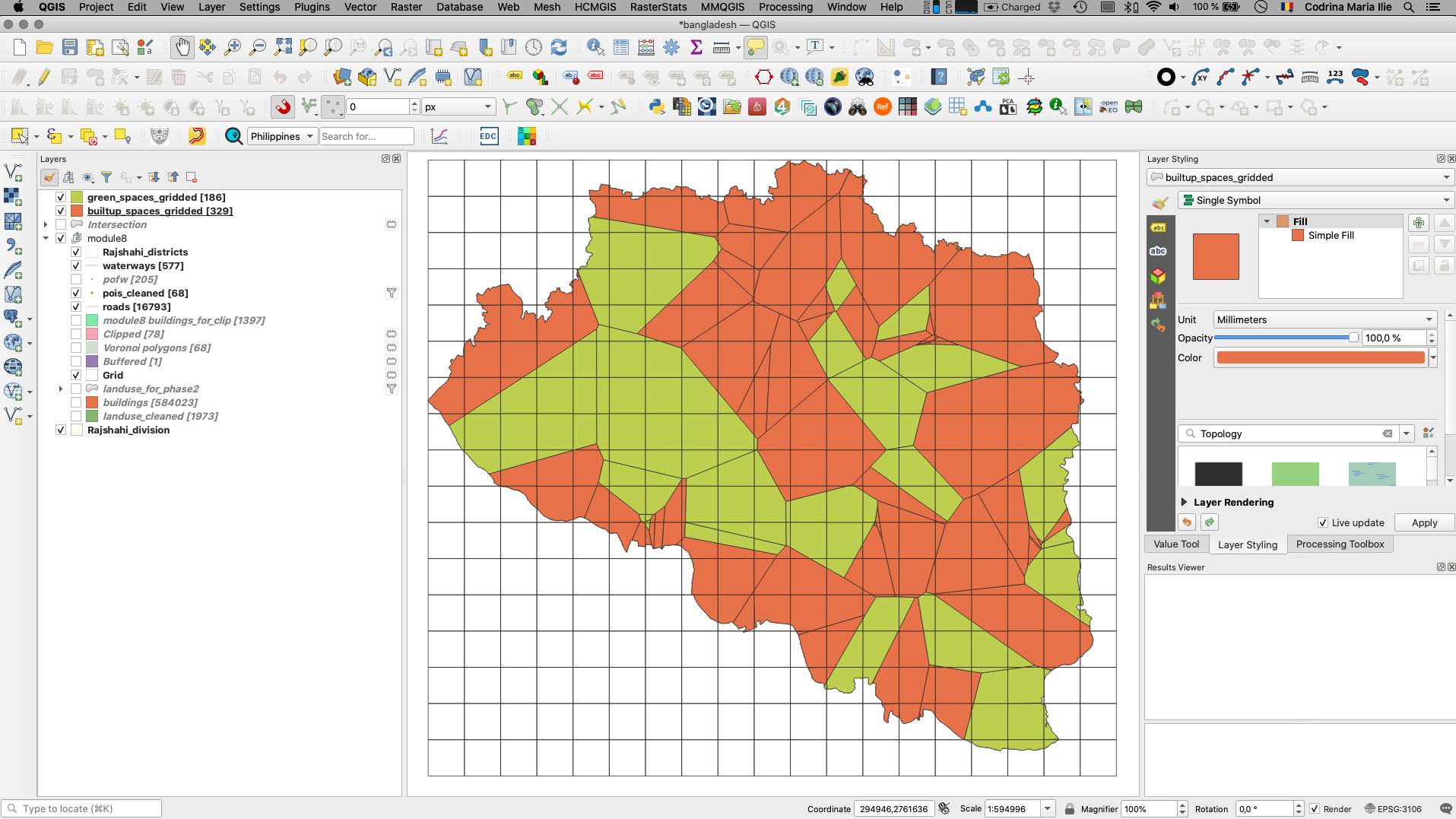The height and width of the screenshot is (819, 1456).
Task: Click the undo style arrow icon
Action: tap(1187, 522)
